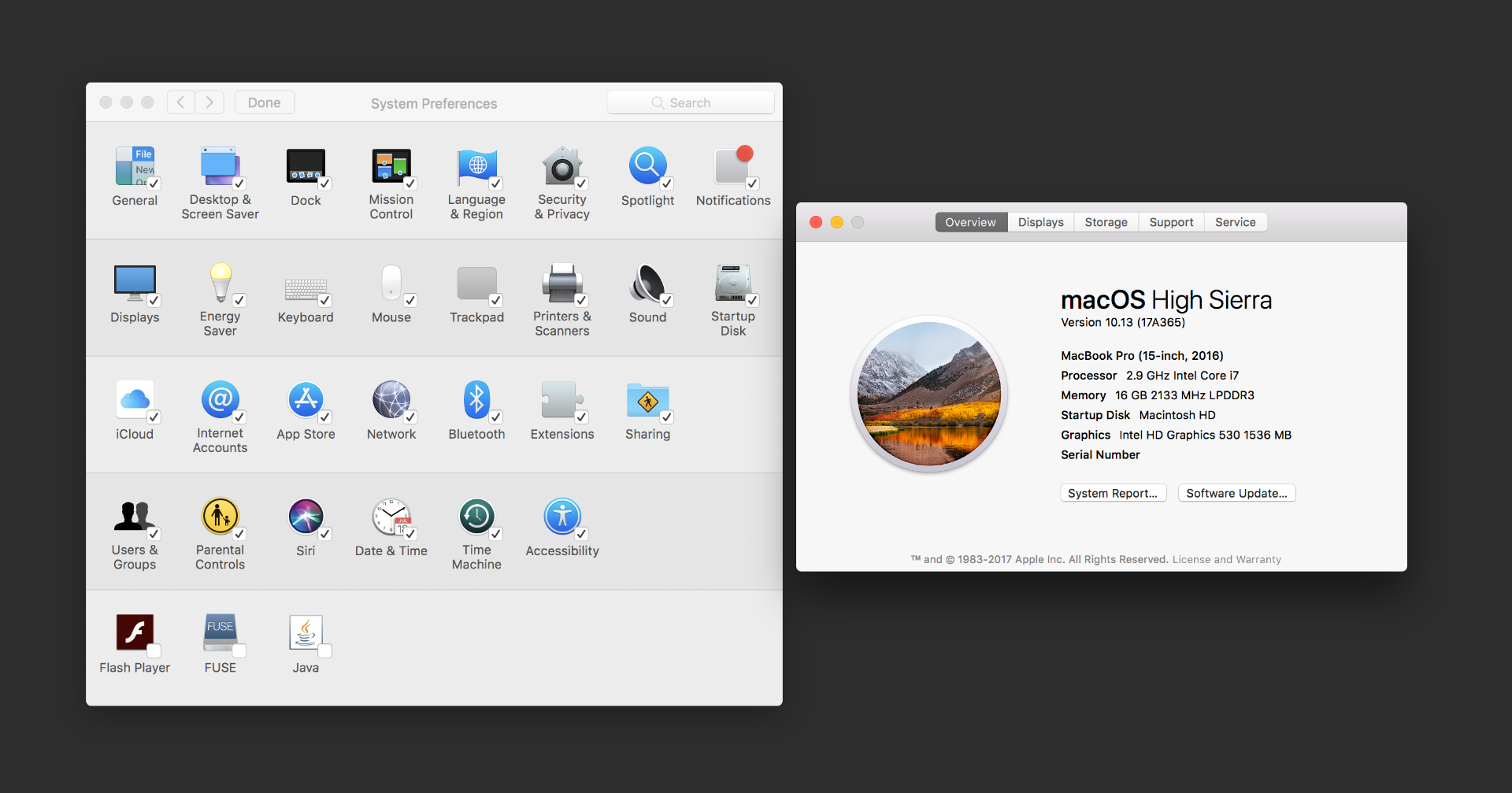Click the Sound speaker icon
Screen dimensions: 1512x793
pos(648,283)
